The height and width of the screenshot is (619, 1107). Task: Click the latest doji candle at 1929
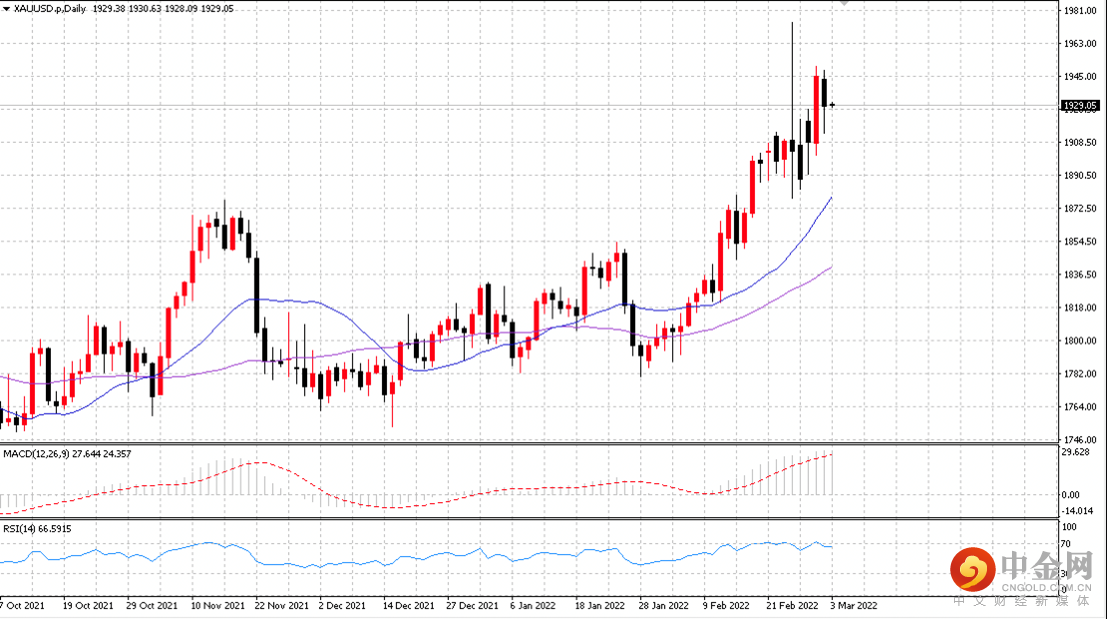pyautogui.click(x=832, y=105)
